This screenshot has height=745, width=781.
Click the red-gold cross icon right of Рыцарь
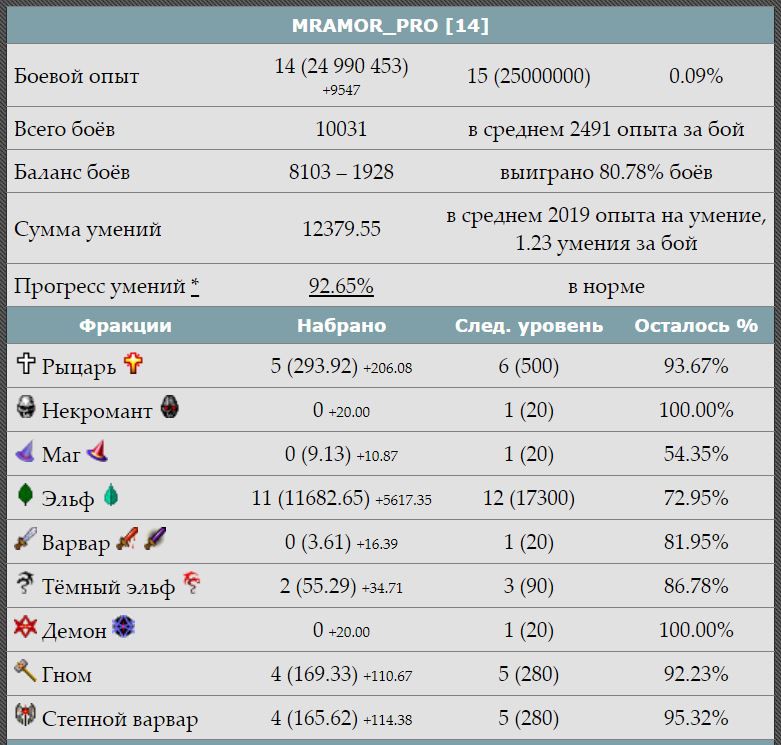click(x=133, y=364)
